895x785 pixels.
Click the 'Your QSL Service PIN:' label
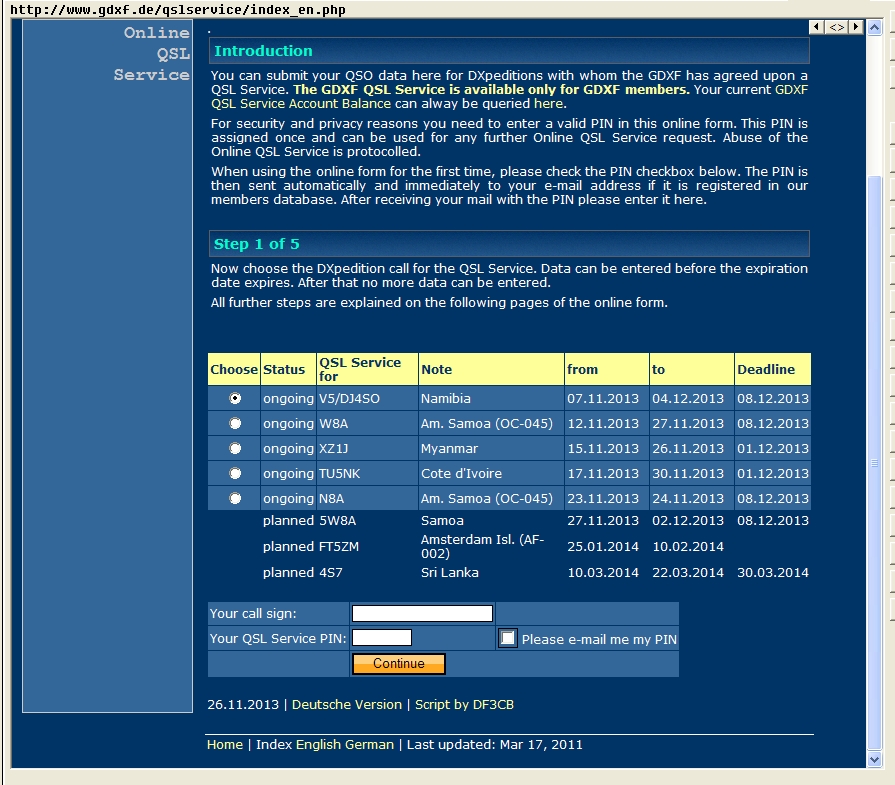tap(278, 638)
